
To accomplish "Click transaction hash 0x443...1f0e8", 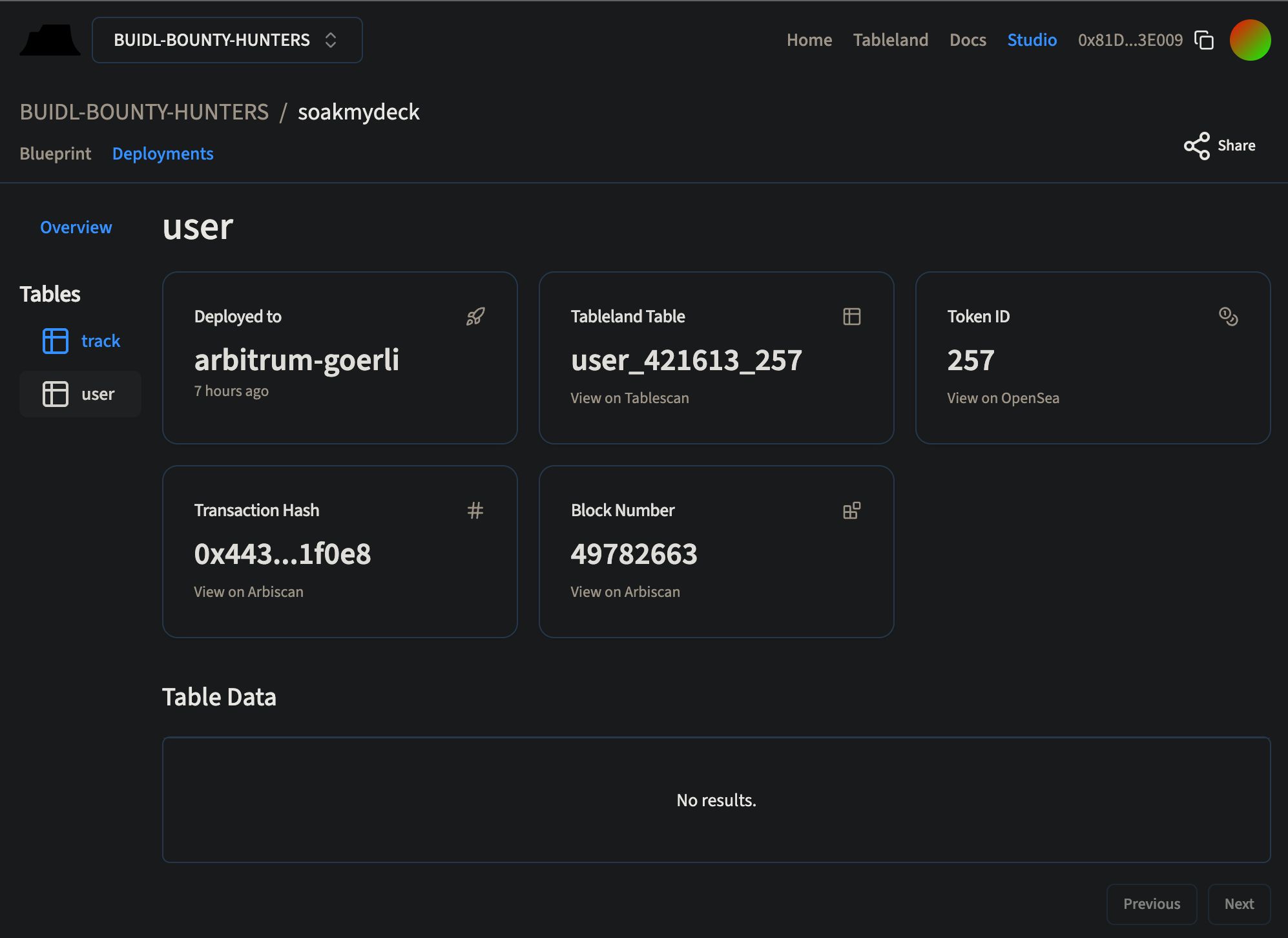I will (x=282, y=554).
